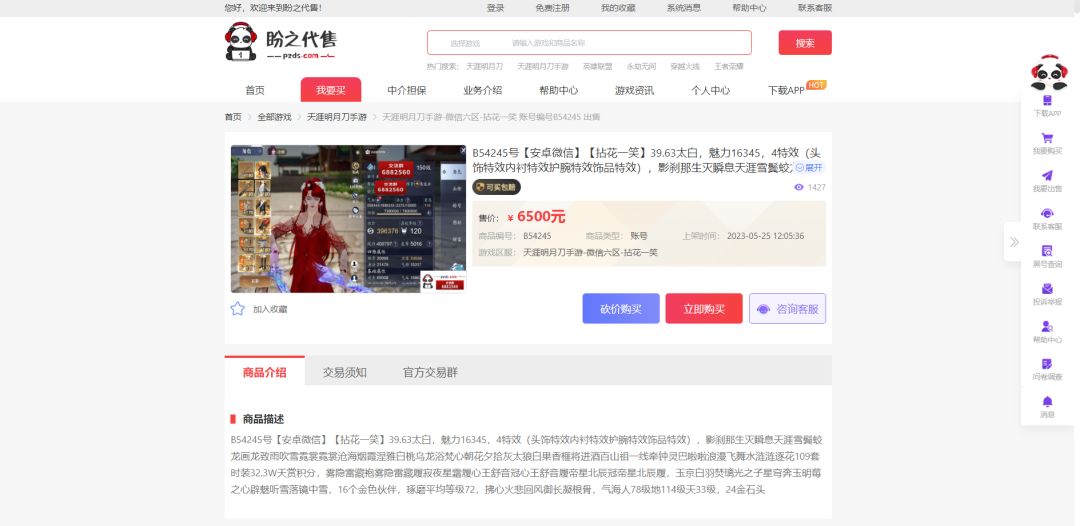Click hot search 英雄联盟
Viewport: 1080px width, 526px height.
[598, 67]
